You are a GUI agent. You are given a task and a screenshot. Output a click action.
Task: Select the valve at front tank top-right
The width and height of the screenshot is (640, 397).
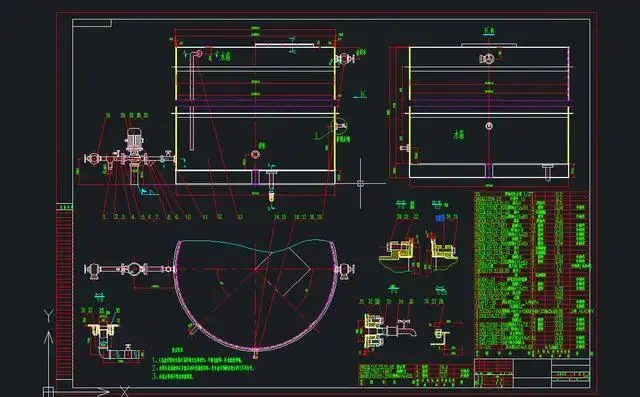pos(345,58)
